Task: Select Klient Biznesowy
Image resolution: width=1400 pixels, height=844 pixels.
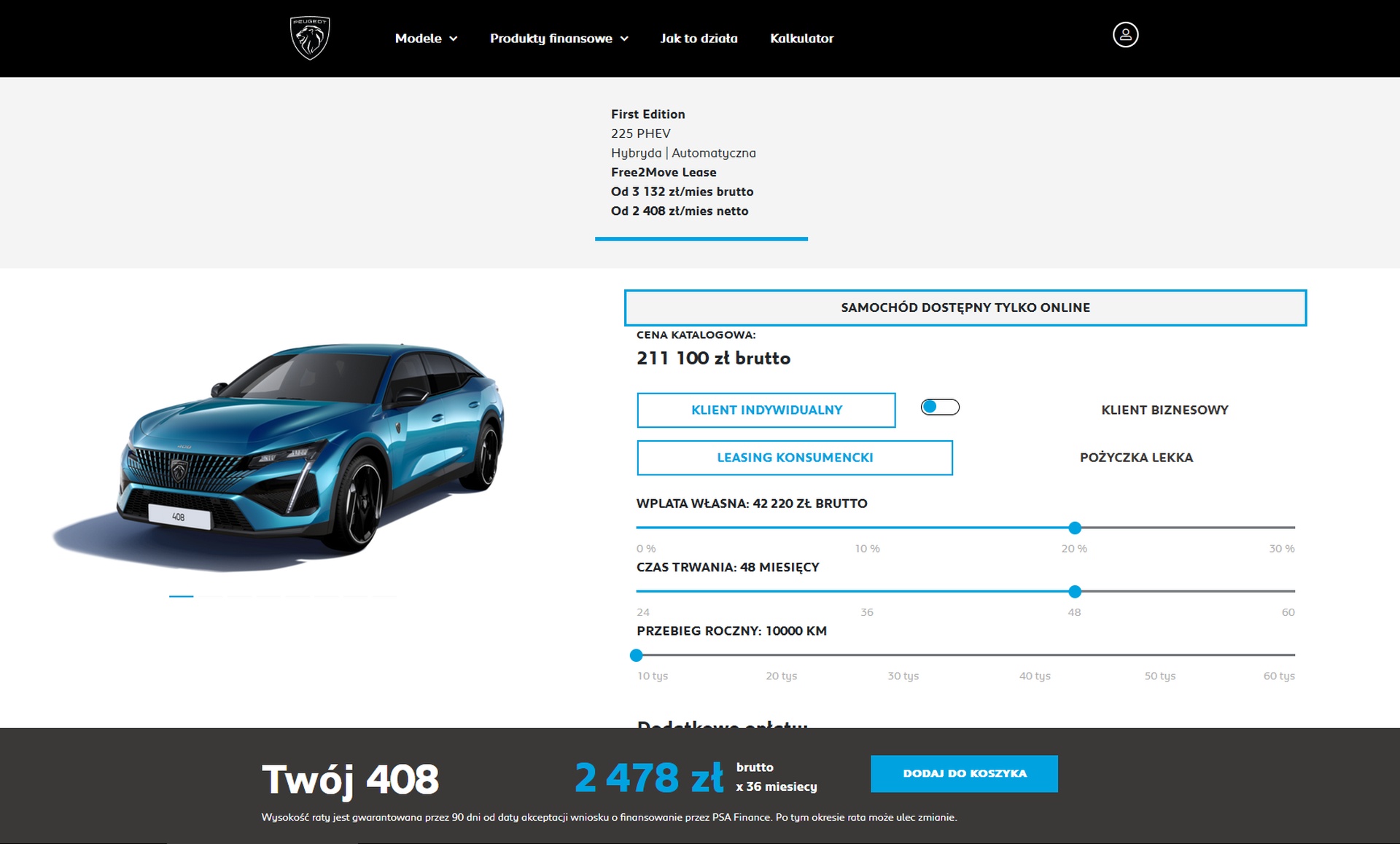Action: (1164, 410)
